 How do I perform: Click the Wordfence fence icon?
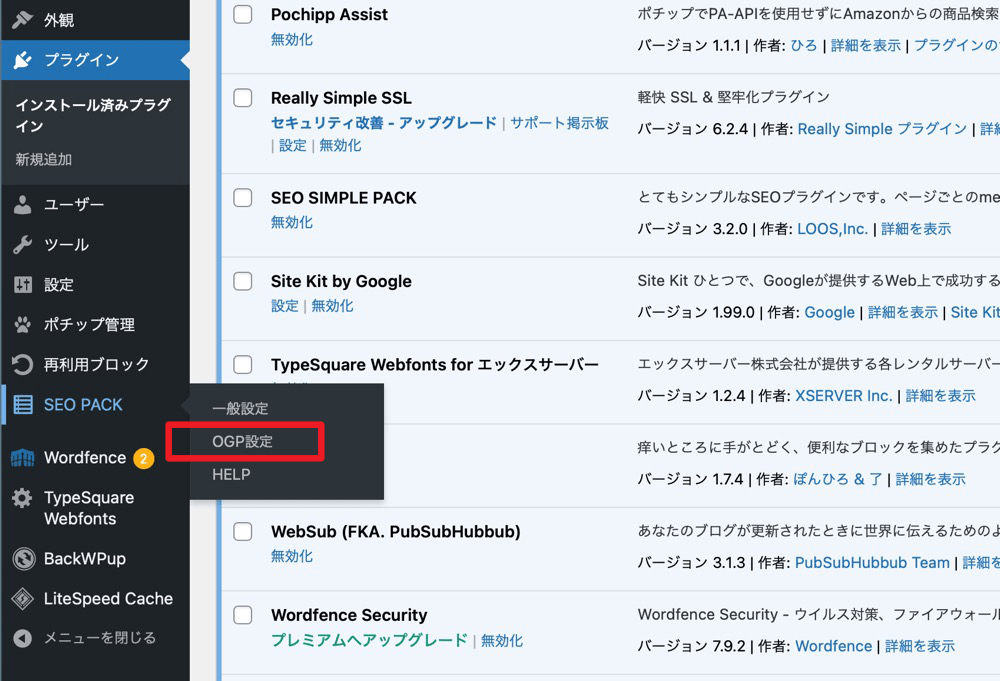22,458
